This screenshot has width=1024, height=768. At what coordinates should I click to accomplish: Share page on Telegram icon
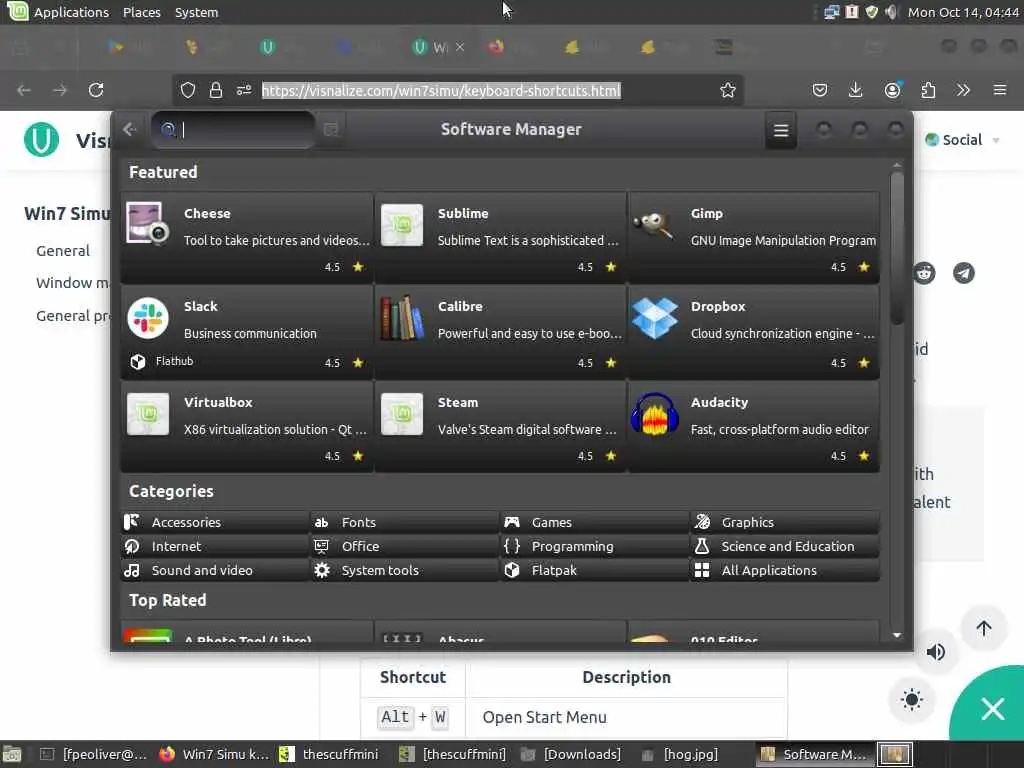tap(964, 273)
